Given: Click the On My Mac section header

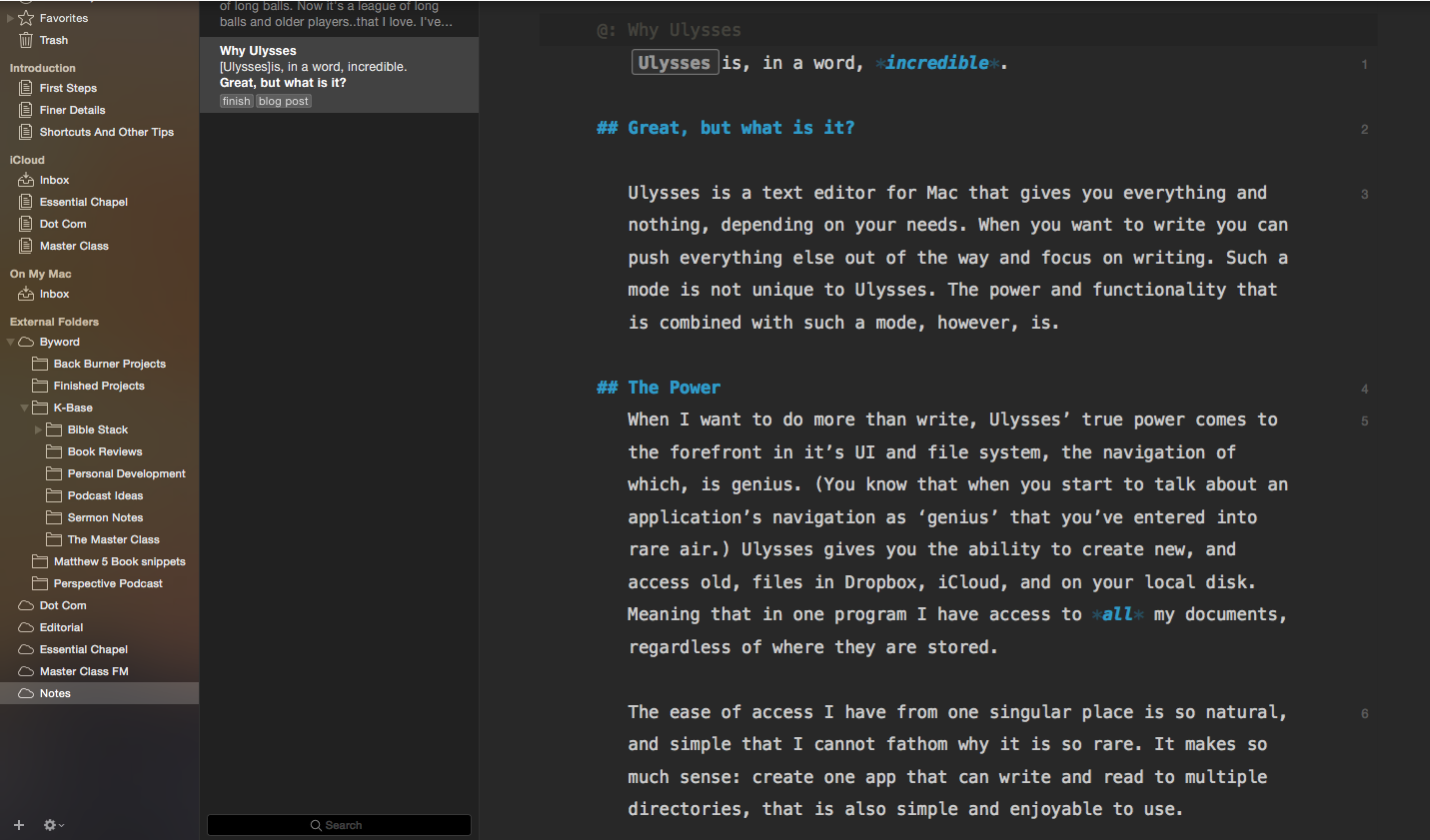Looking at the screenshot, I should [40, 274].
